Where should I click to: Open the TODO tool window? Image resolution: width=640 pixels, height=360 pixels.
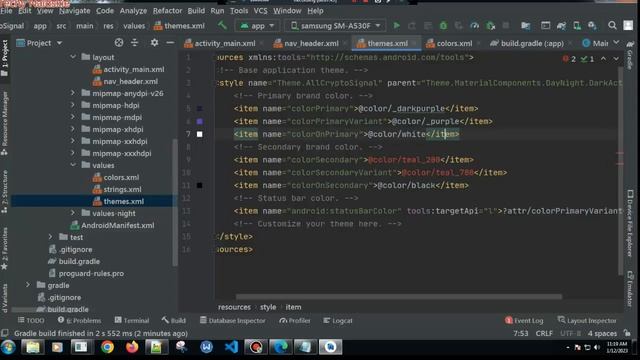tap(31, 320)
